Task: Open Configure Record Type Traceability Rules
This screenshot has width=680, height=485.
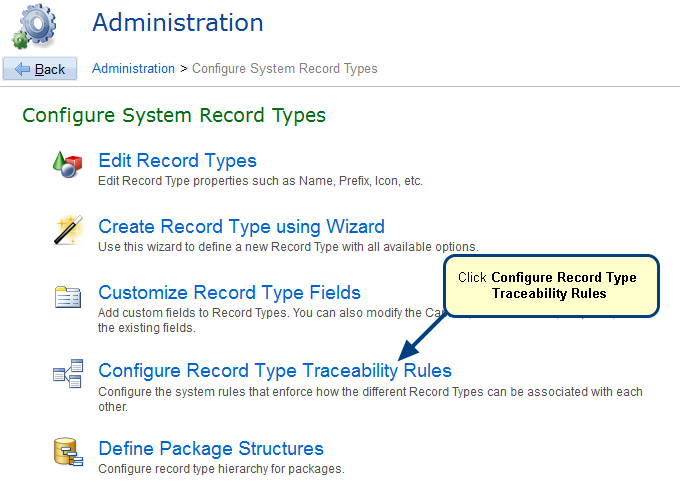Action: (x=275, y=371)
